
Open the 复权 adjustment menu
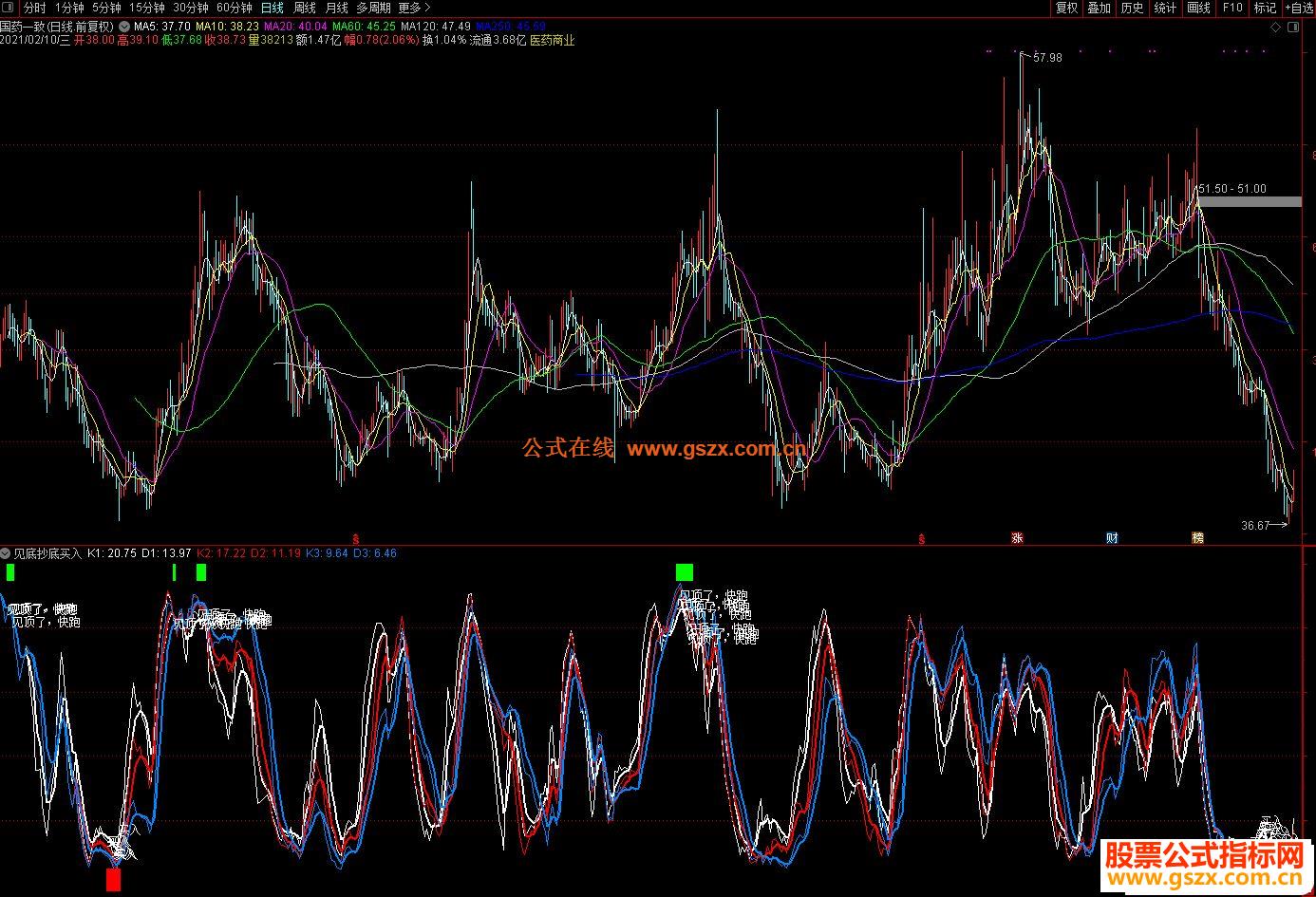(1067, 8)
